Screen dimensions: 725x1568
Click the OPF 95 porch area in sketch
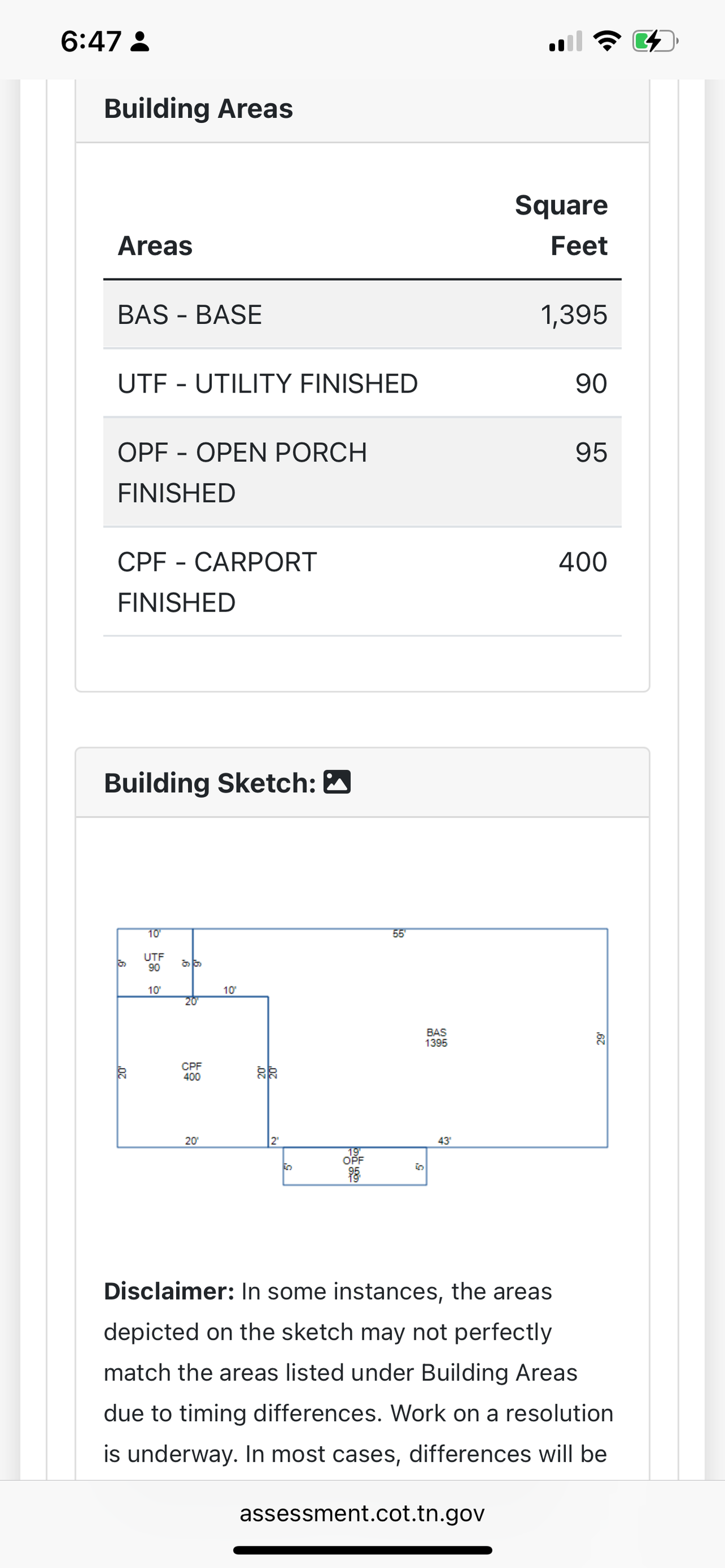pos(353,1165)
